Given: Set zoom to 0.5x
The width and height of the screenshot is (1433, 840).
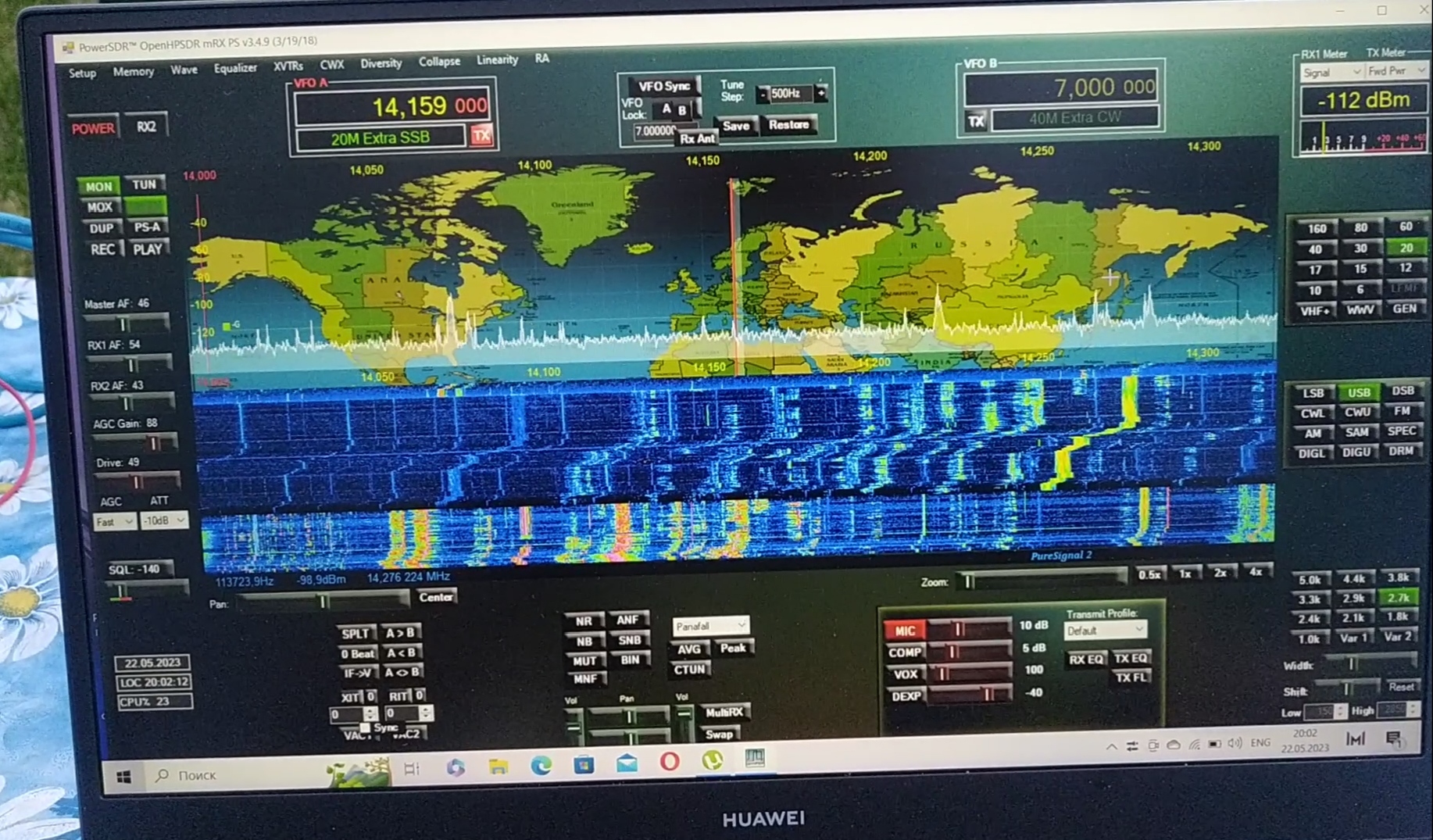Looking at the screenshot, I should tap(1149, 575).
